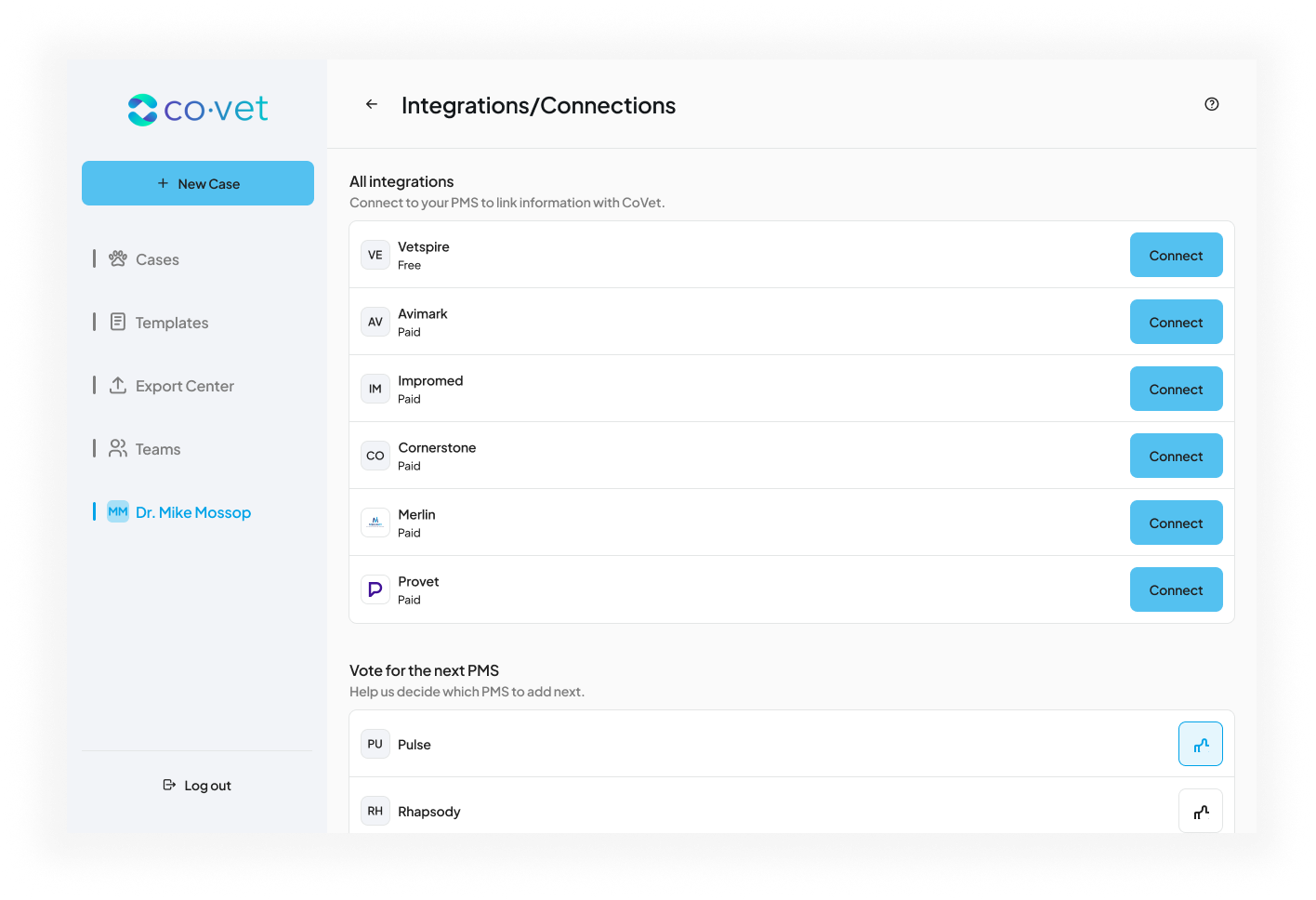The height and width of the screenshot is (900, 1316).
Task: Open the help question mark icon
Action: (1212, 104)
